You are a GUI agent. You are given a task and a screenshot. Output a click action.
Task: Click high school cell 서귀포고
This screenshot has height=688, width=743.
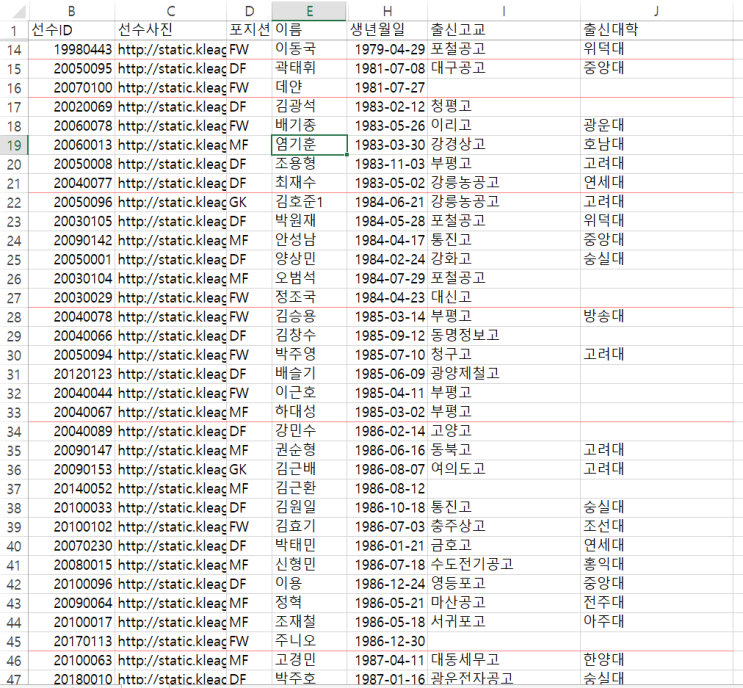tap(504, 622)
